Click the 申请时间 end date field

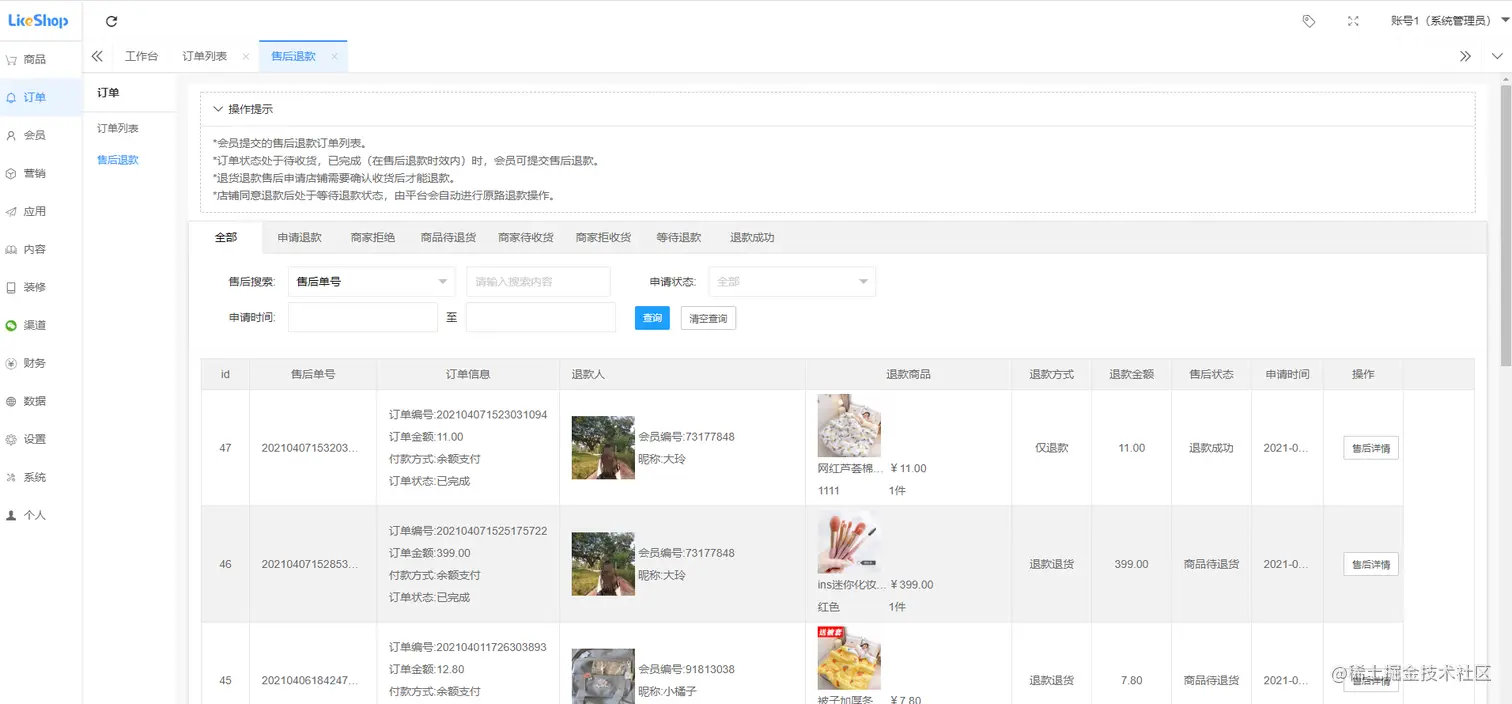coord(541,317)
